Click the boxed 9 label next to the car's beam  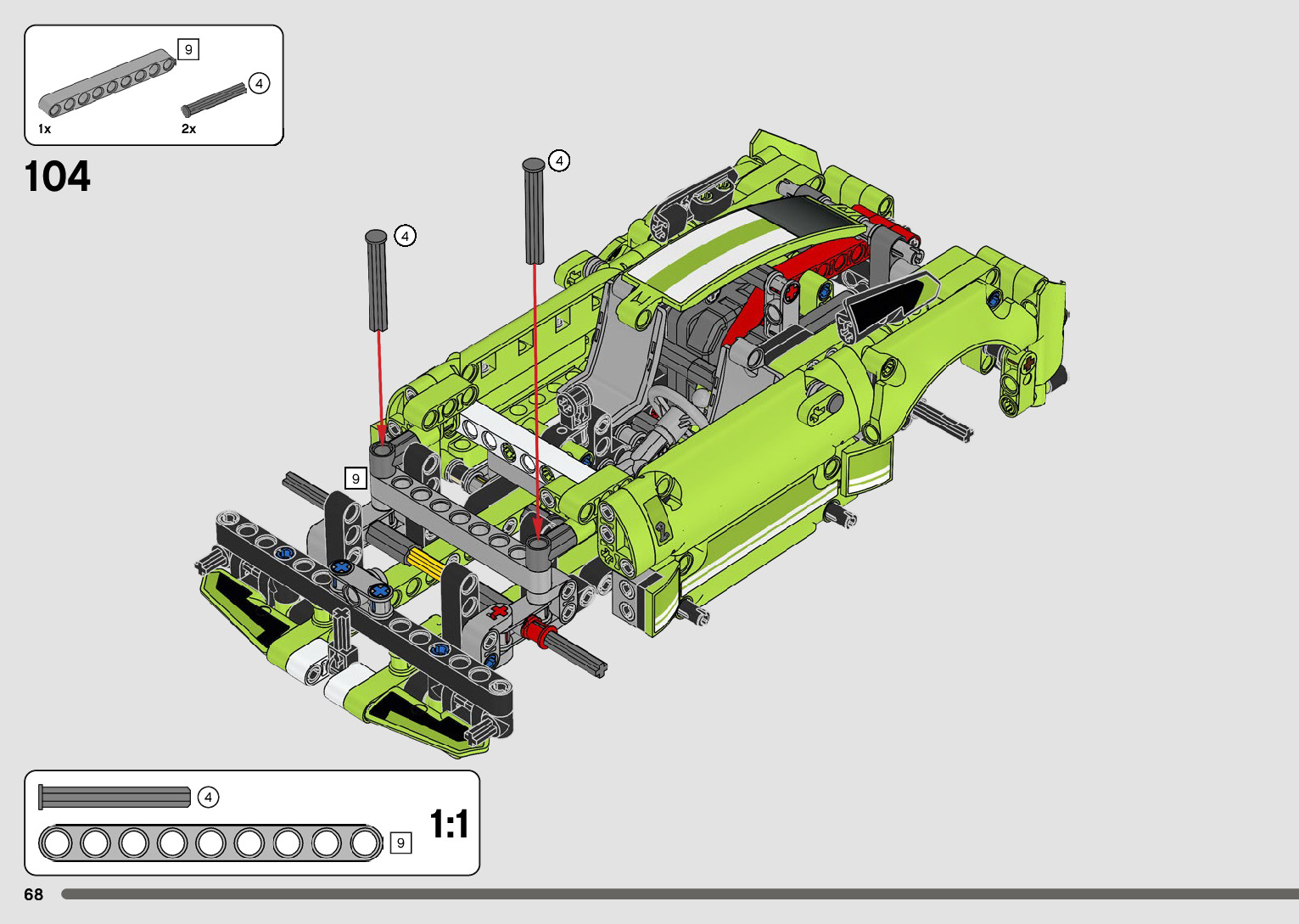[x=356, y=479]
